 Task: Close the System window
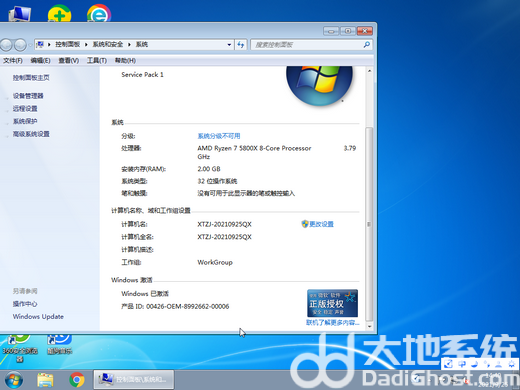[365, 31]
